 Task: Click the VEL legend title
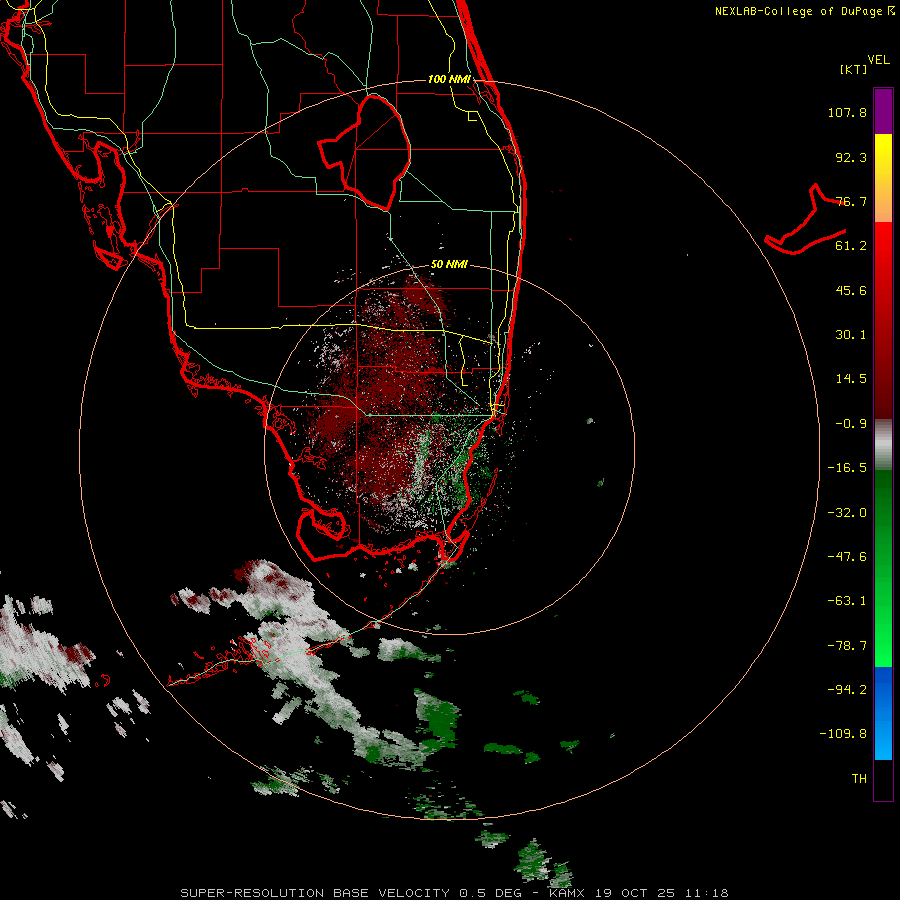(x=878, y=60)
